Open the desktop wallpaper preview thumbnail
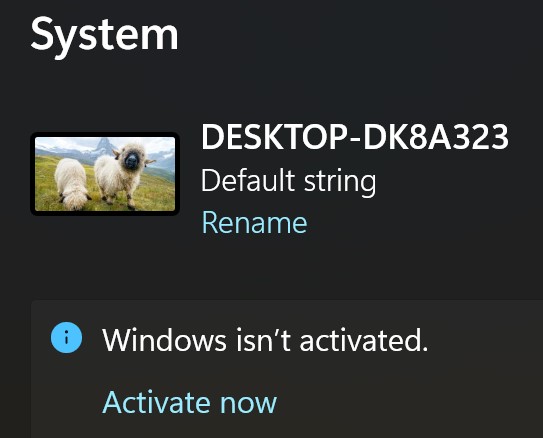Viewport: 543px width, 438px height. coord(105,174)
